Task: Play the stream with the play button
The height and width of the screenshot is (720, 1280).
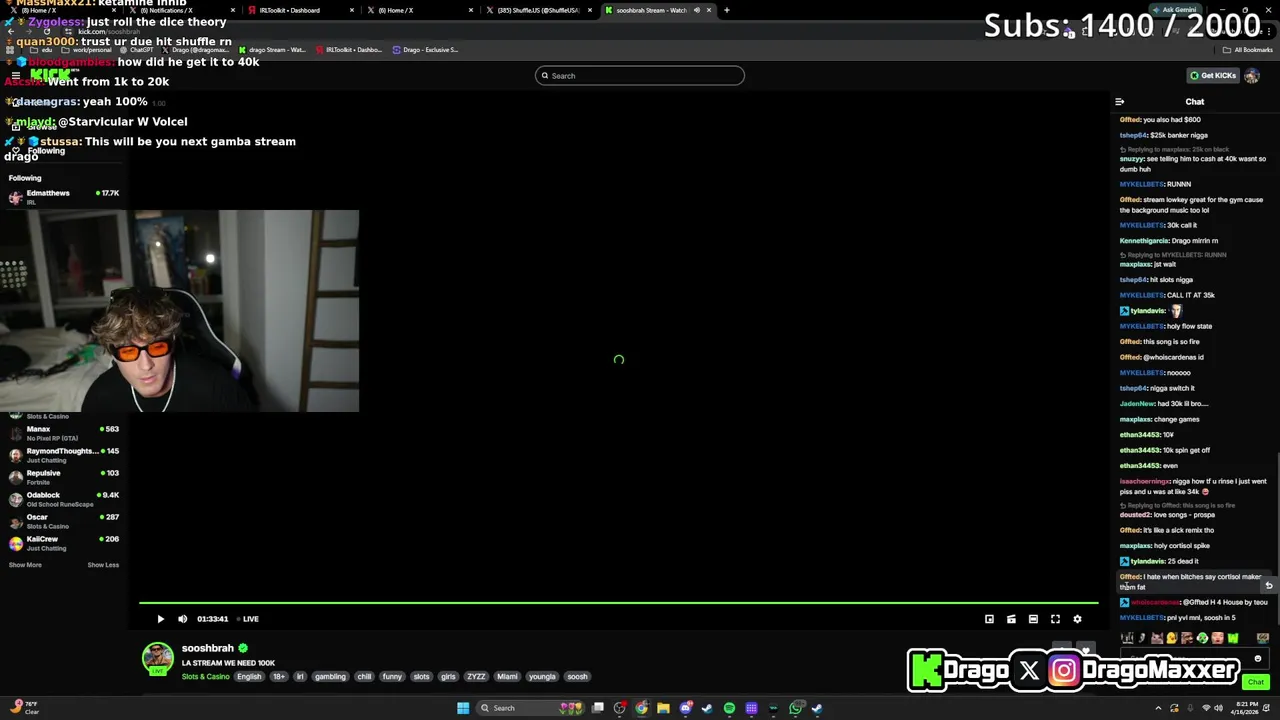Action: click(160, 619)
